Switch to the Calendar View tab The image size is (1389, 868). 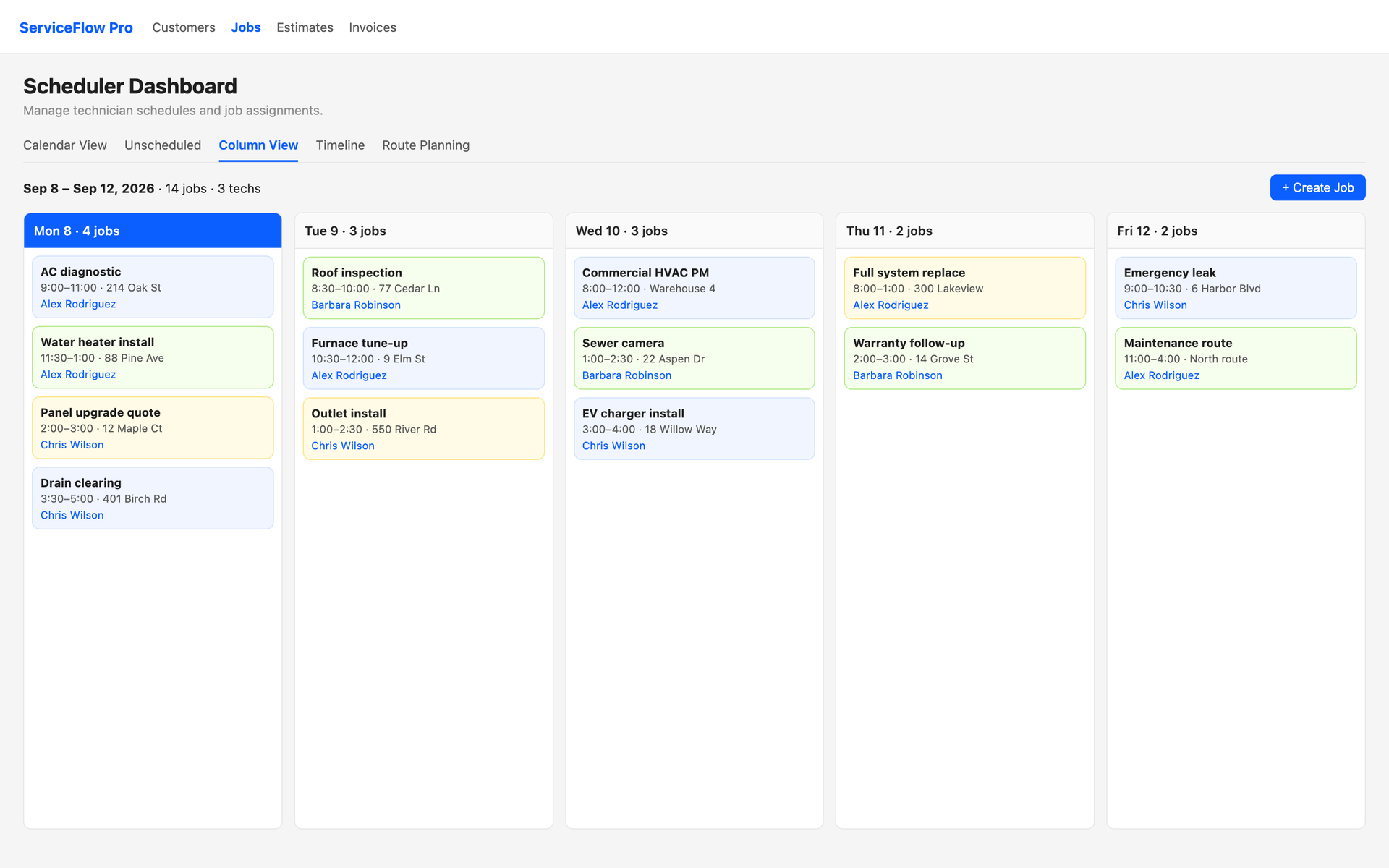click(x=65, y=145)
